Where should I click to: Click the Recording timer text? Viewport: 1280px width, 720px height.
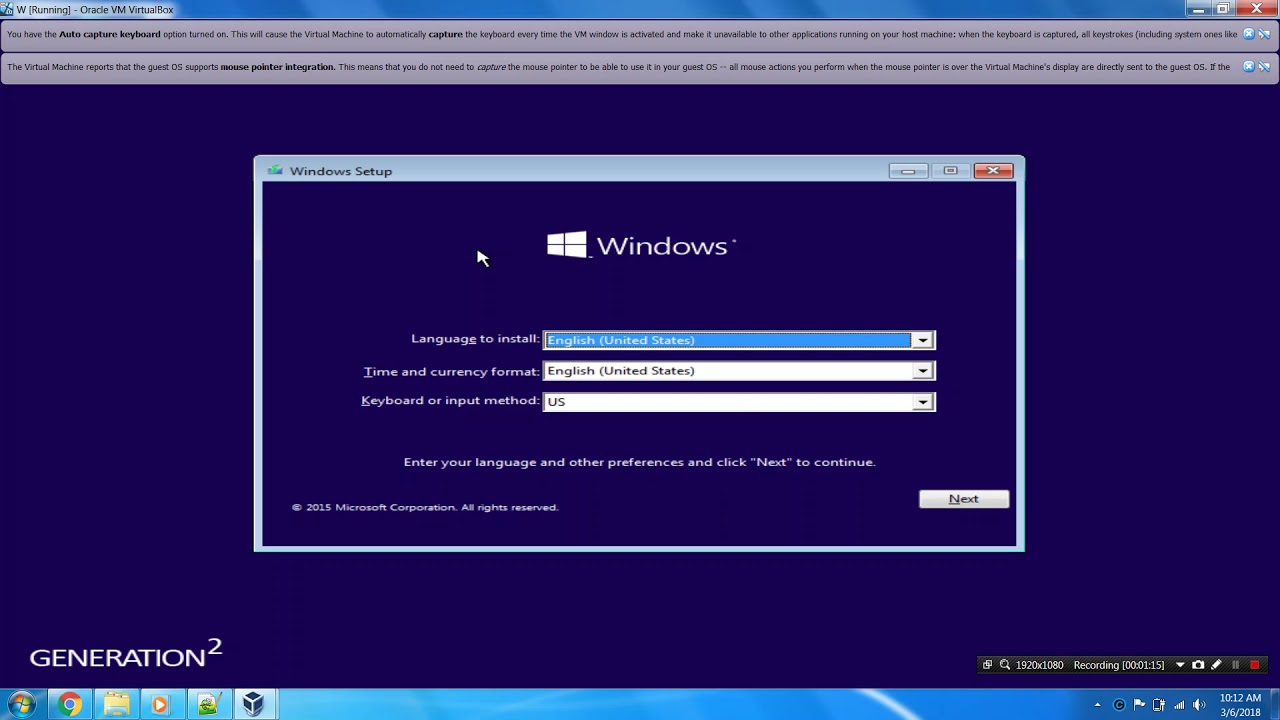point(1119,665)
